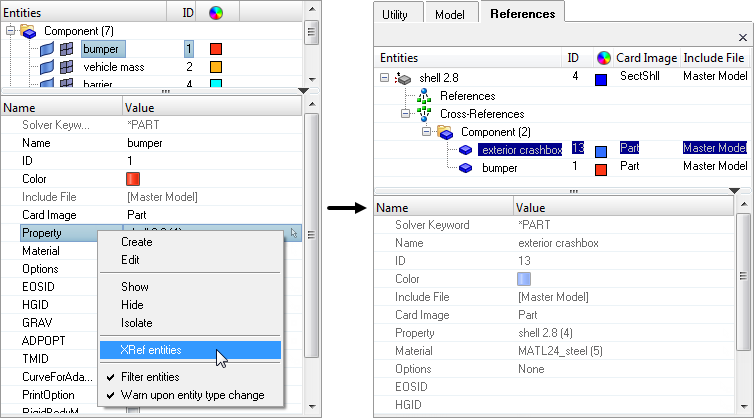Viewport: 754px width, 418px height.
Task: Click the Name header in left property table
Action: click(x=62, y=107)
